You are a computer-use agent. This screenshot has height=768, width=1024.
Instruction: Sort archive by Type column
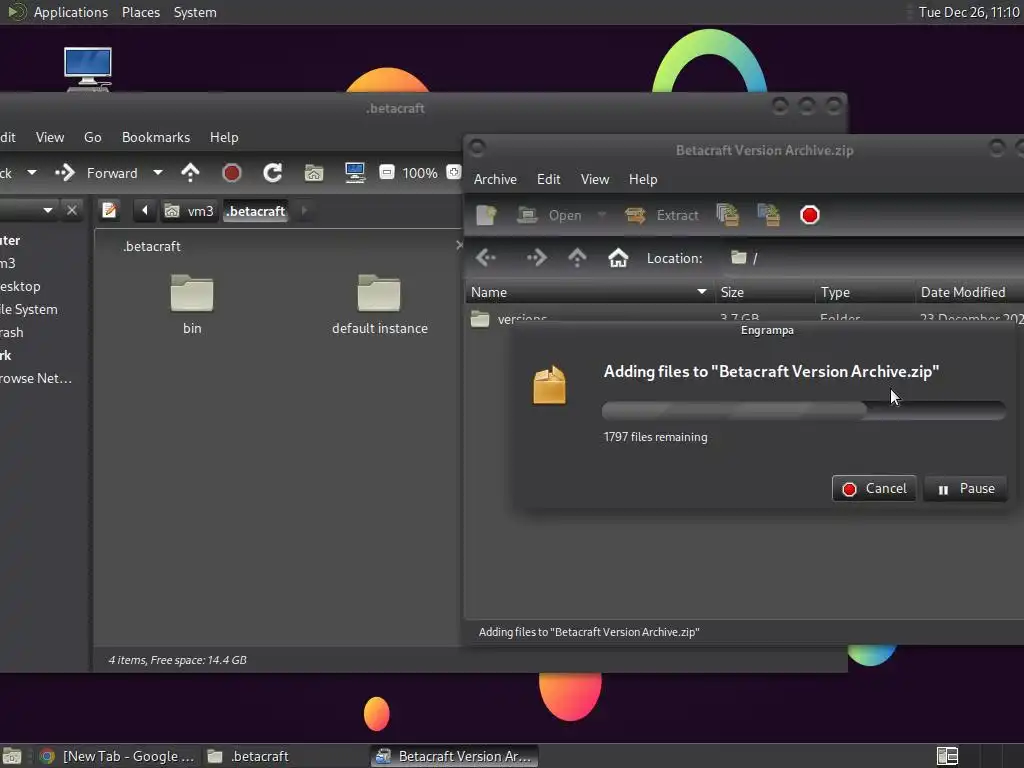[x=865, y=292]
